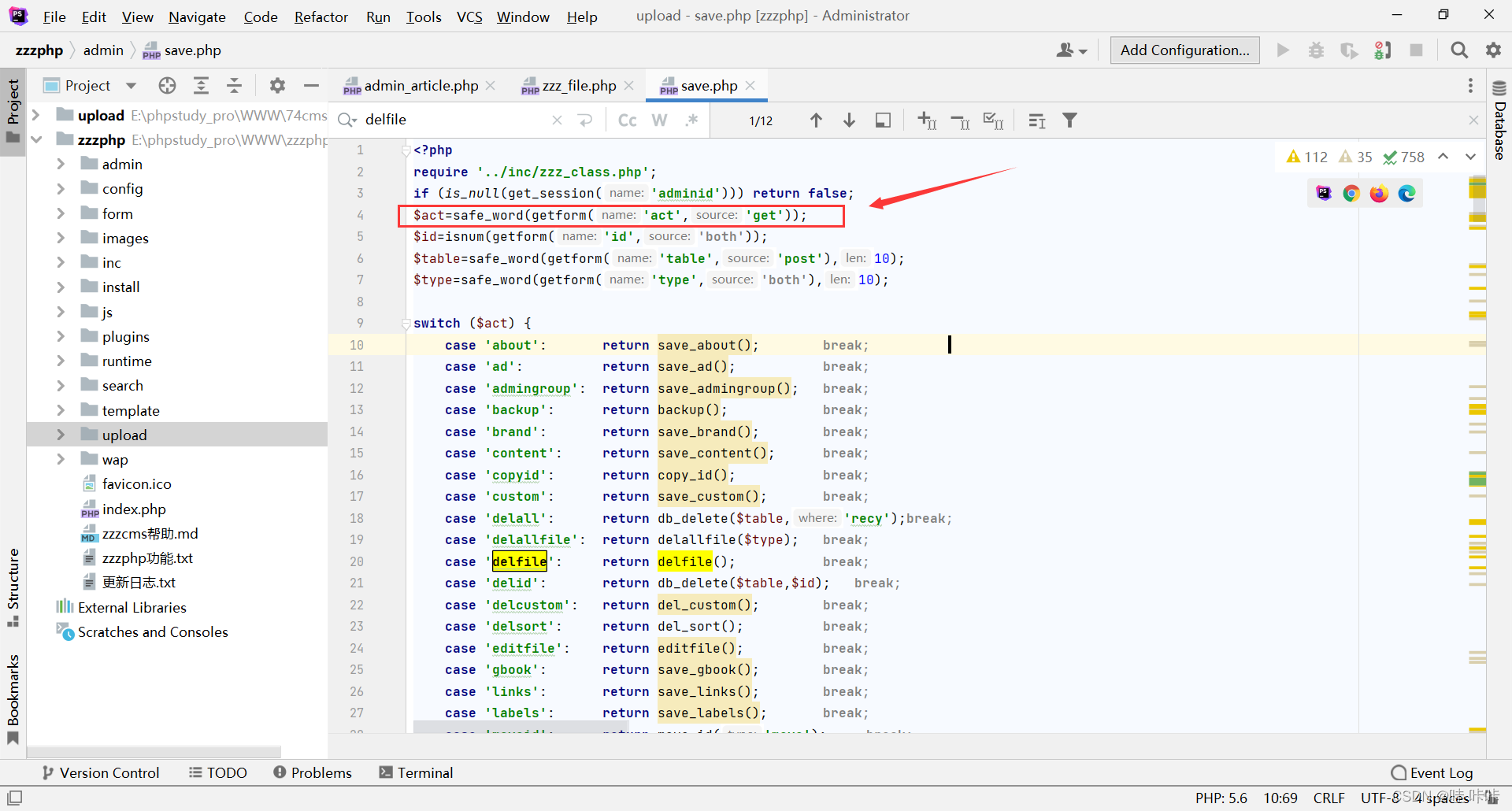The image size is (1512, 811).
Task: Toggle tool window bars icon bottom-left
Action: click(14, 798)
